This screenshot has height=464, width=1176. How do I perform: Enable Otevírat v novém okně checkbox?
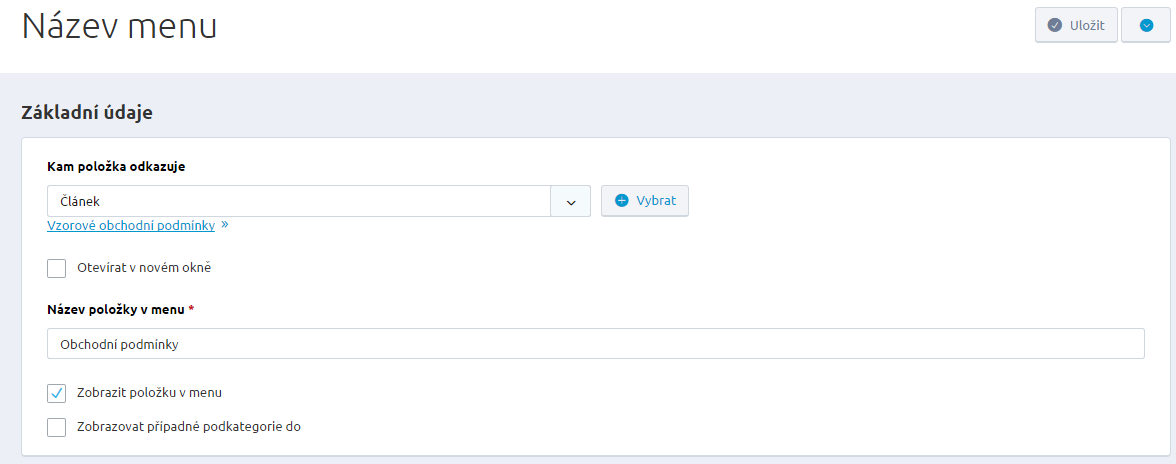coord(57,268)
